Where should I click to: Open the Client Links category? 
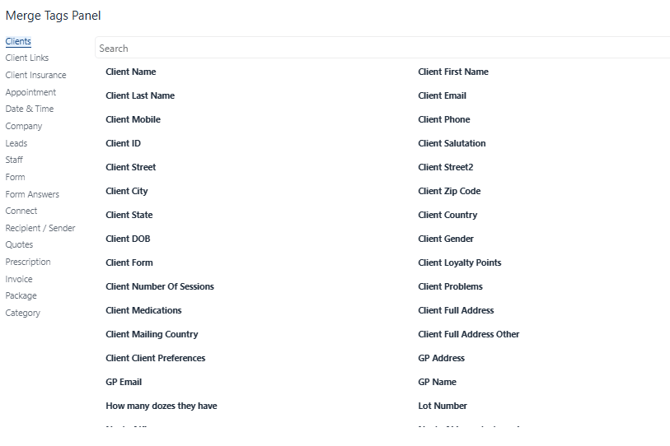pos(27,58)
